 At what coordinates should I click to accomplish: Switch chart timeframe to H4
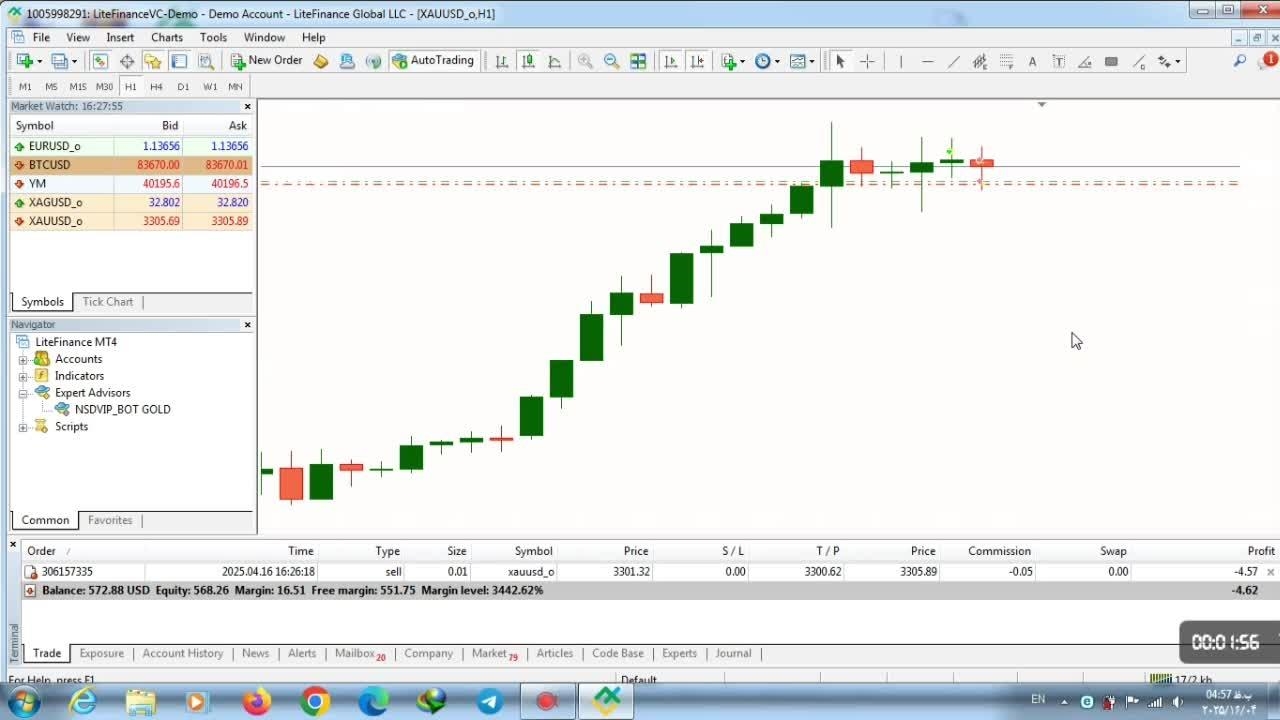click(x=156, y=86)
